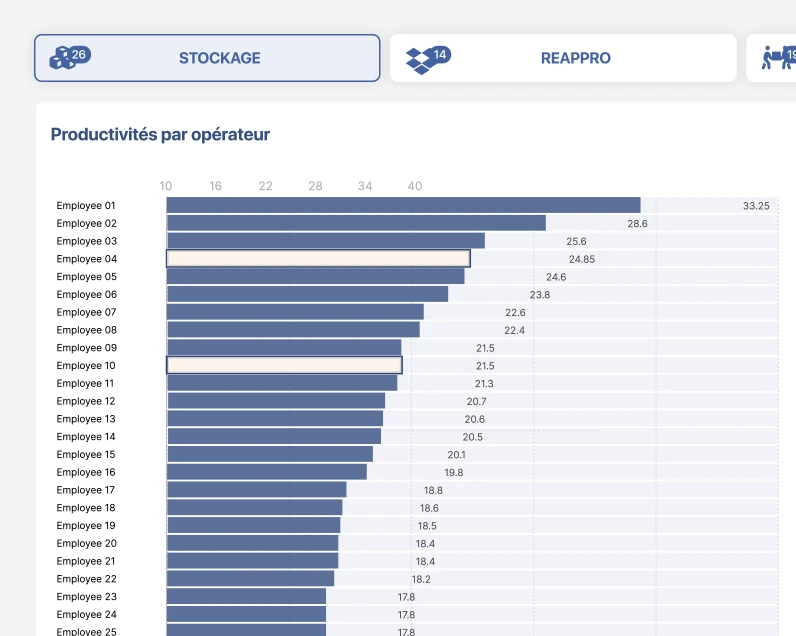
Task: Click the 22.6 value label
Action: [x=515, y=313]
